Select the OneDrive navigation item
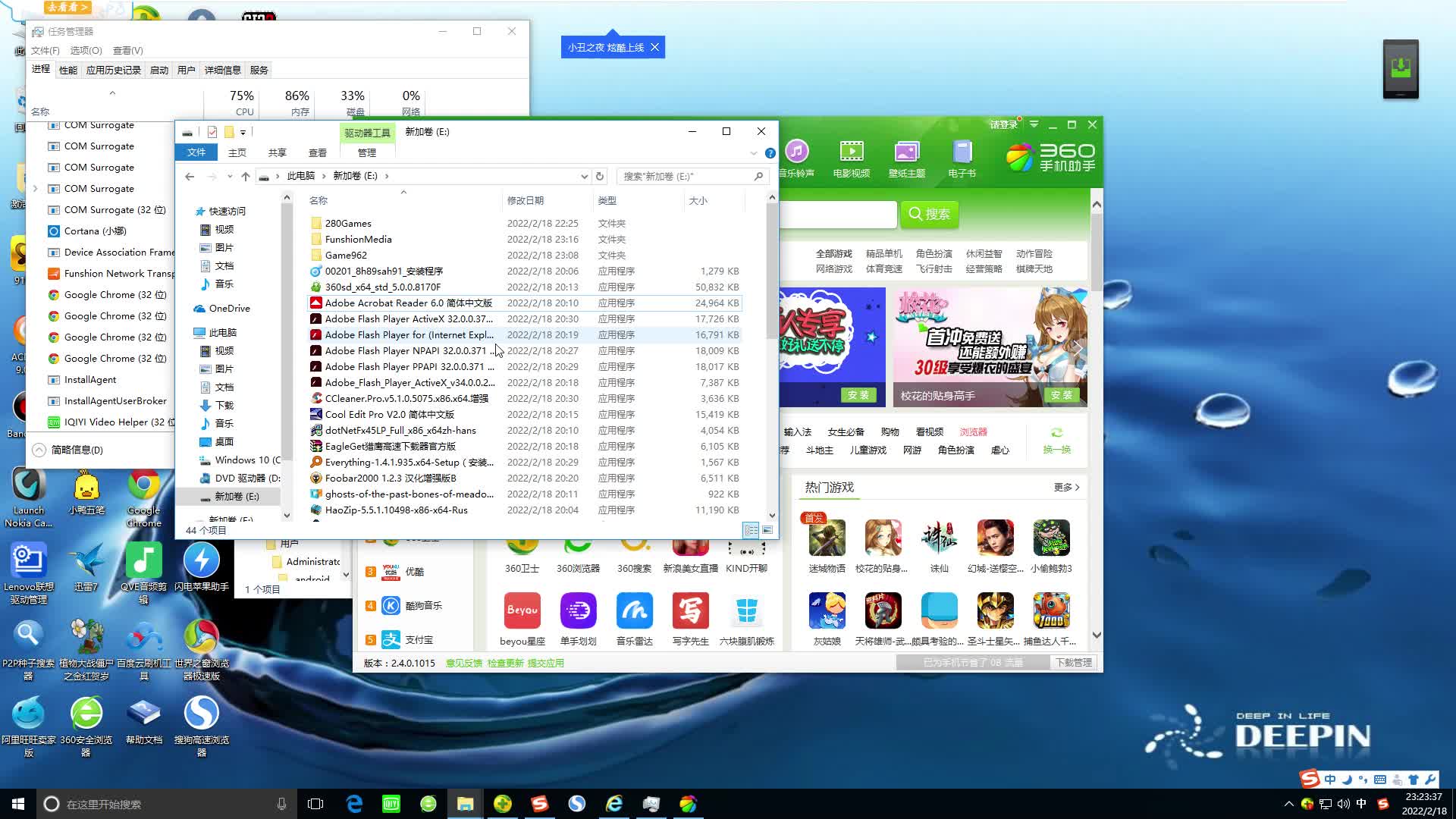Screen dimensions: 1456x819 tap(229, 309)
